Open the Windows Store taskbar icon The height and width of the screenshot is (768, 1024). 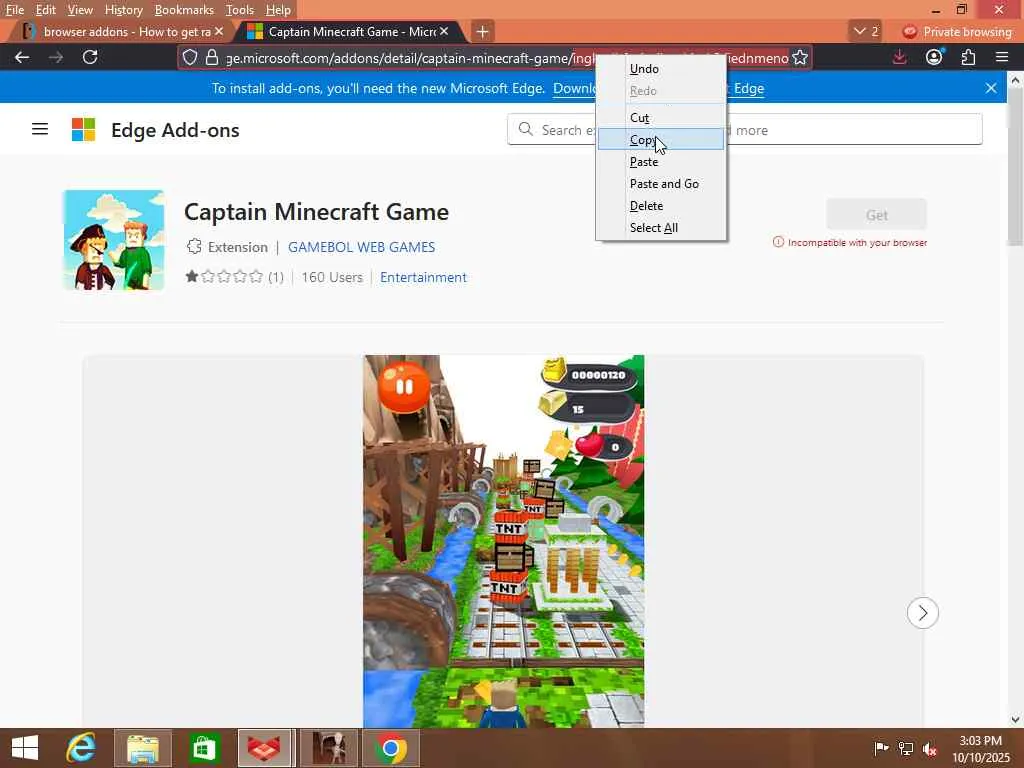(204, 748)
